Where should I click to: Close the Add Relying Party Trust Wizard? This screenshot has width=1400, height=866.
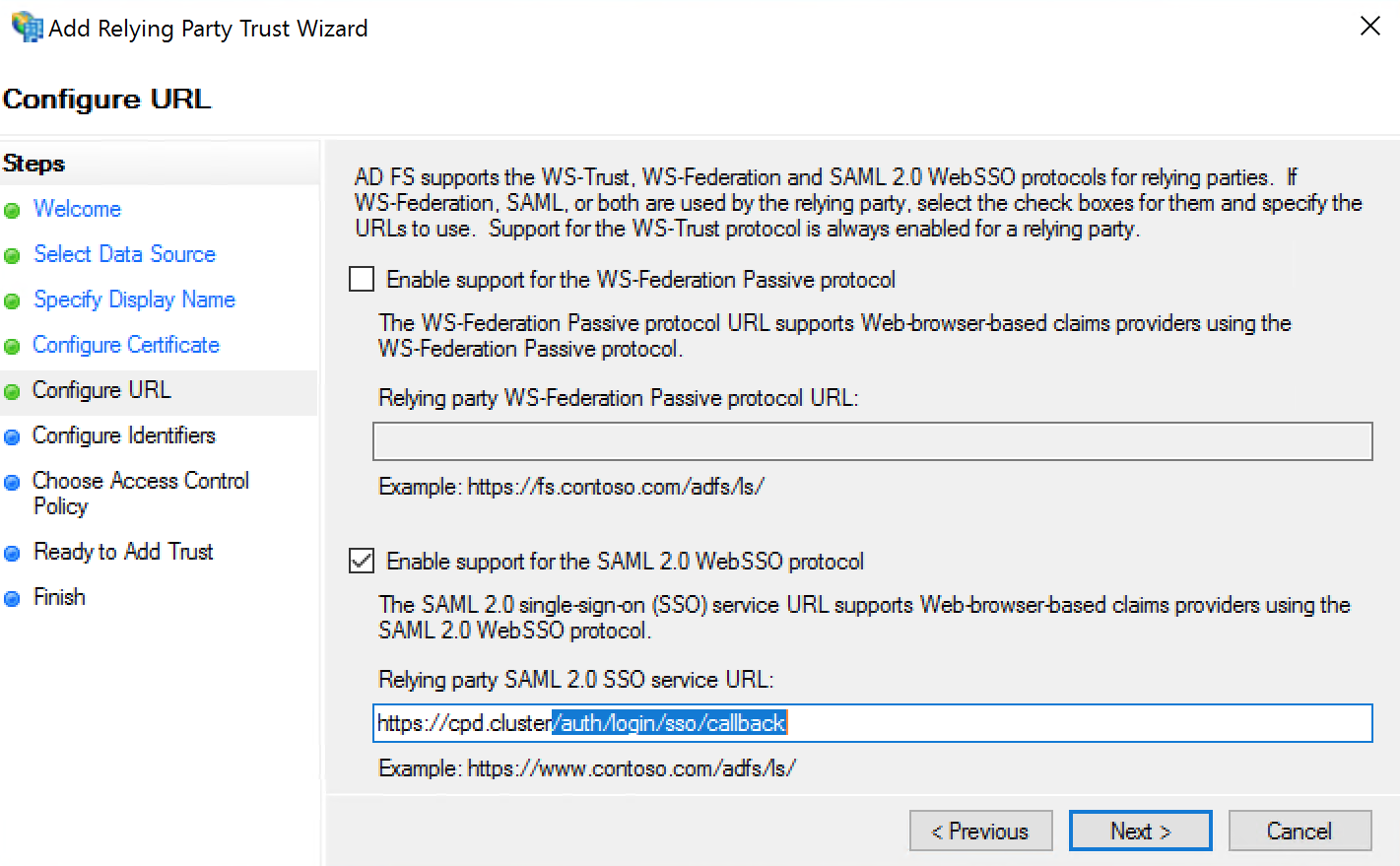[1369, 27]
